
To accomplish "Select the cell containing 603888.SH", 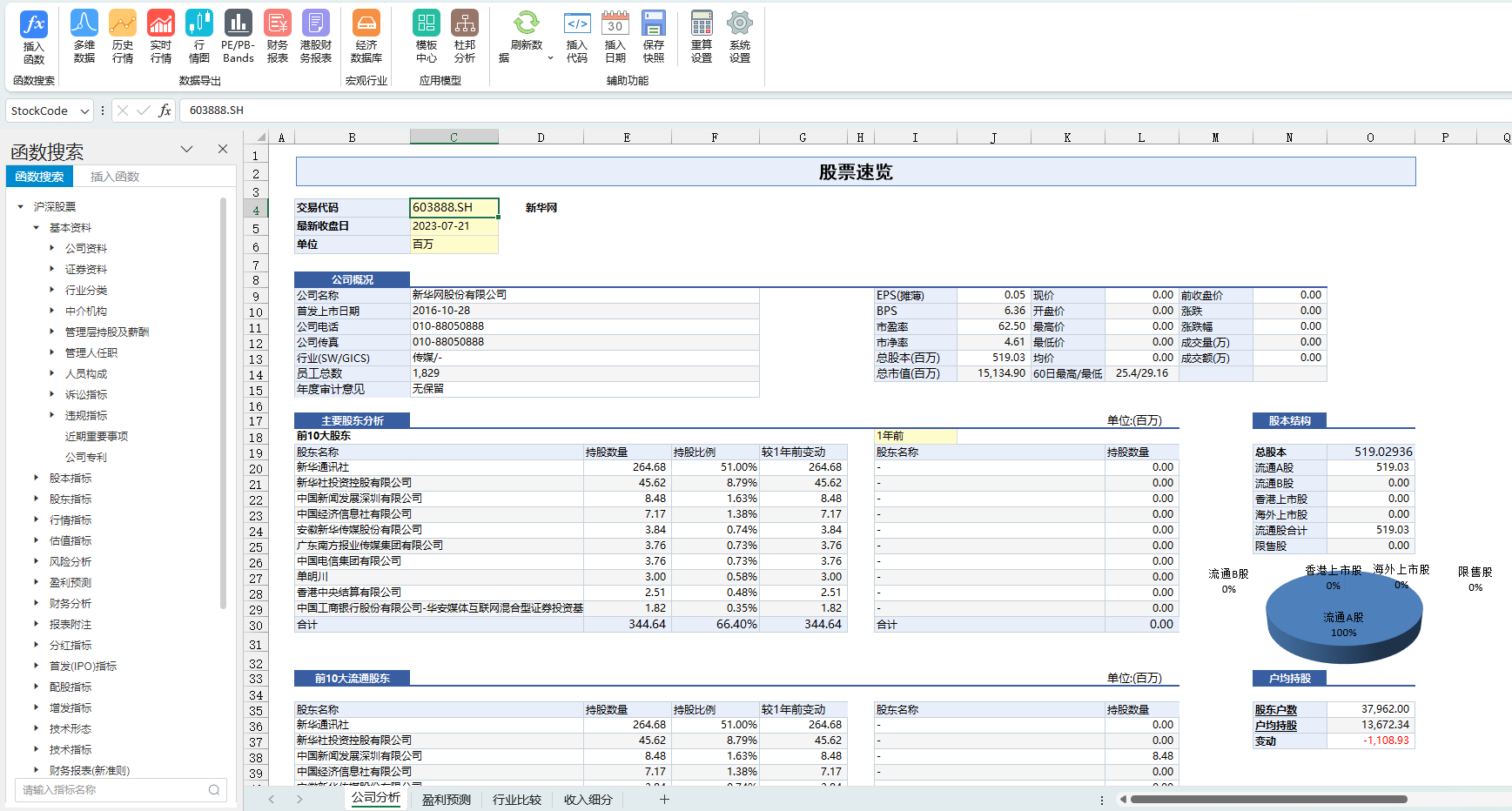I will (x=454, y=208).
